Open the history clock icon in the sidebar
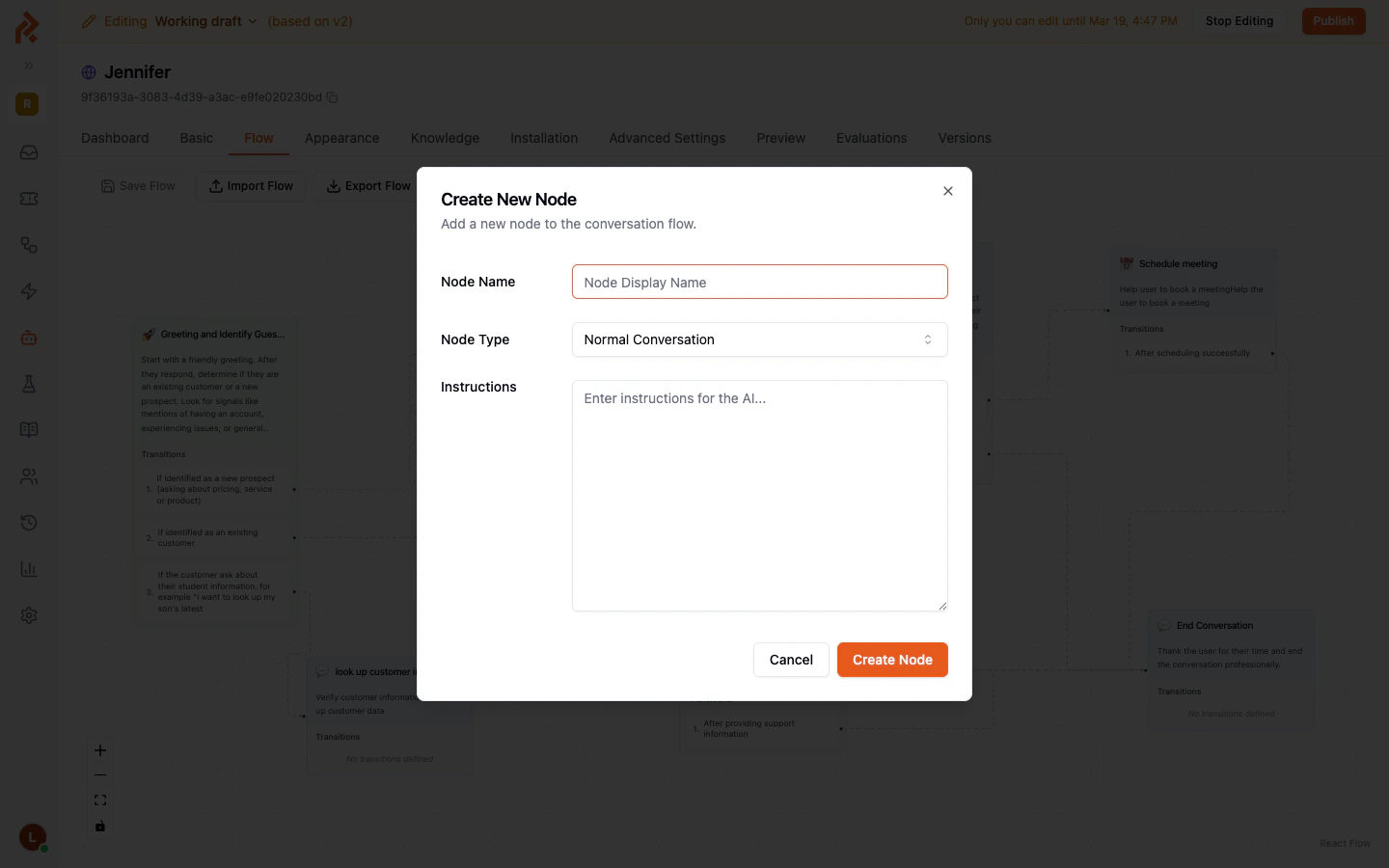1389x868 pixels. (x=28, y=523)
